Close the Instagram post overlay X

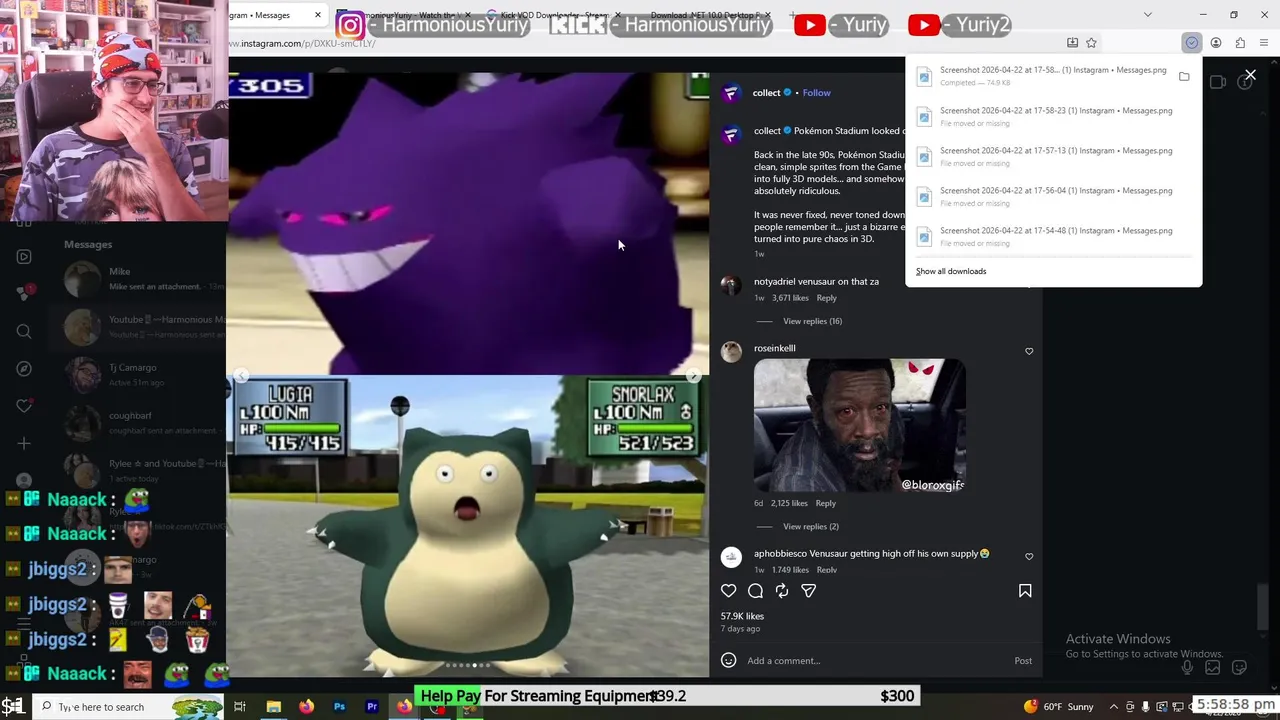(1250, 75)
